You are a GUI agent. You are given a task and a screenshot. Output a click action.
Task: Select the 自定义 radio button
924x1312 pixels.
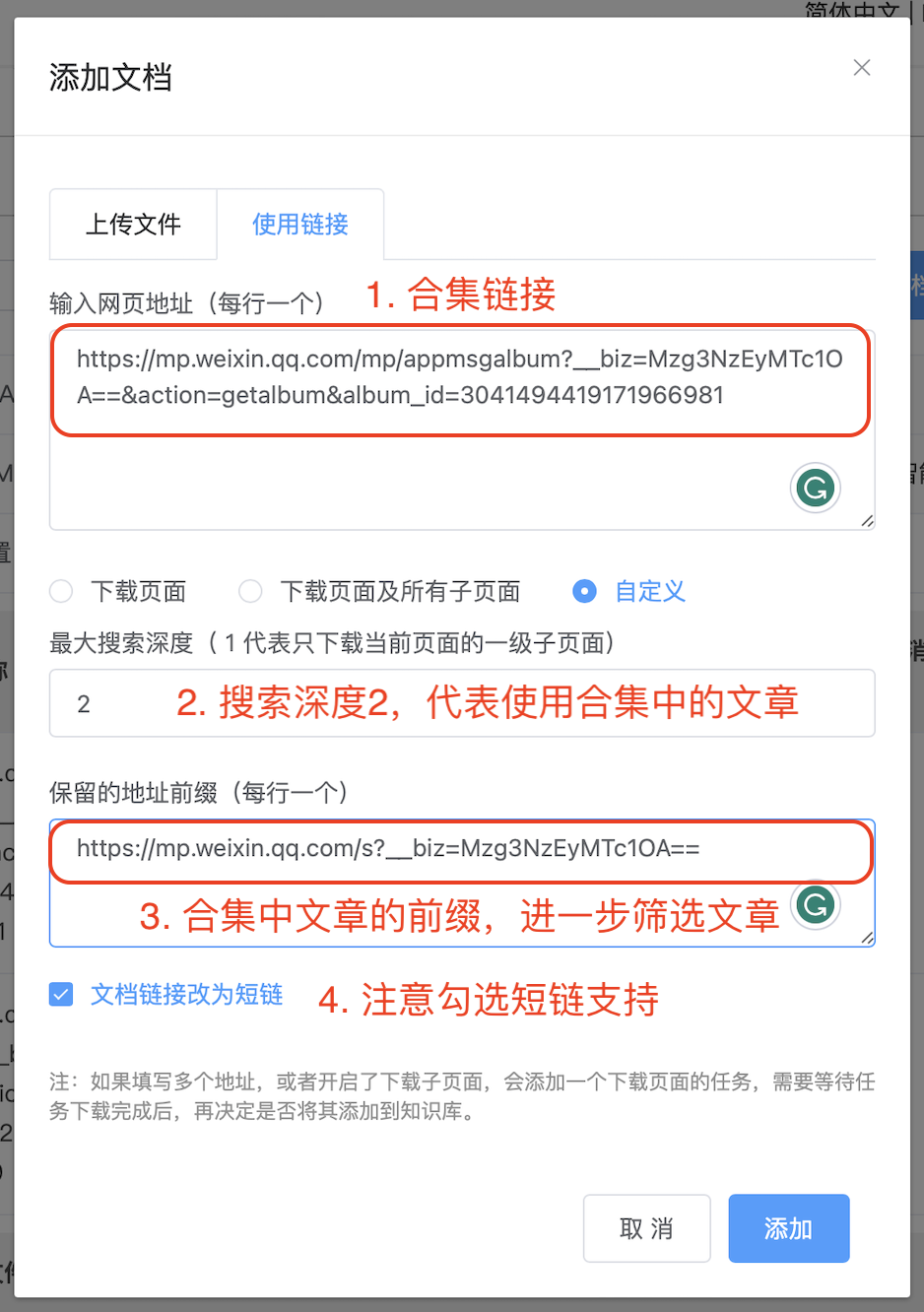tap(584, 591)
